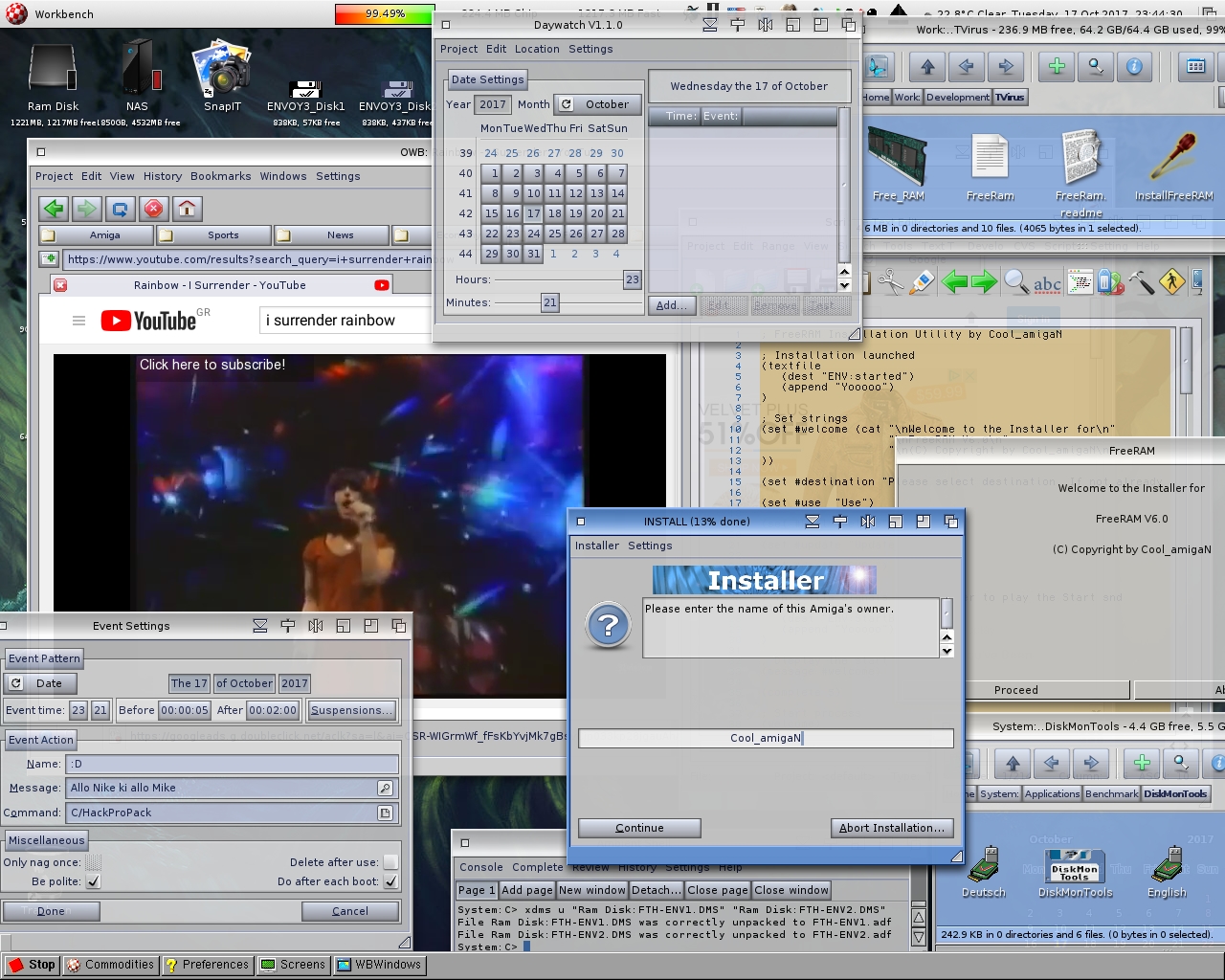This screenshot has height=980, width=1225.
Task: Click the blue info icon in TVirus toolbar
Action: click(x=1134, y=66)
